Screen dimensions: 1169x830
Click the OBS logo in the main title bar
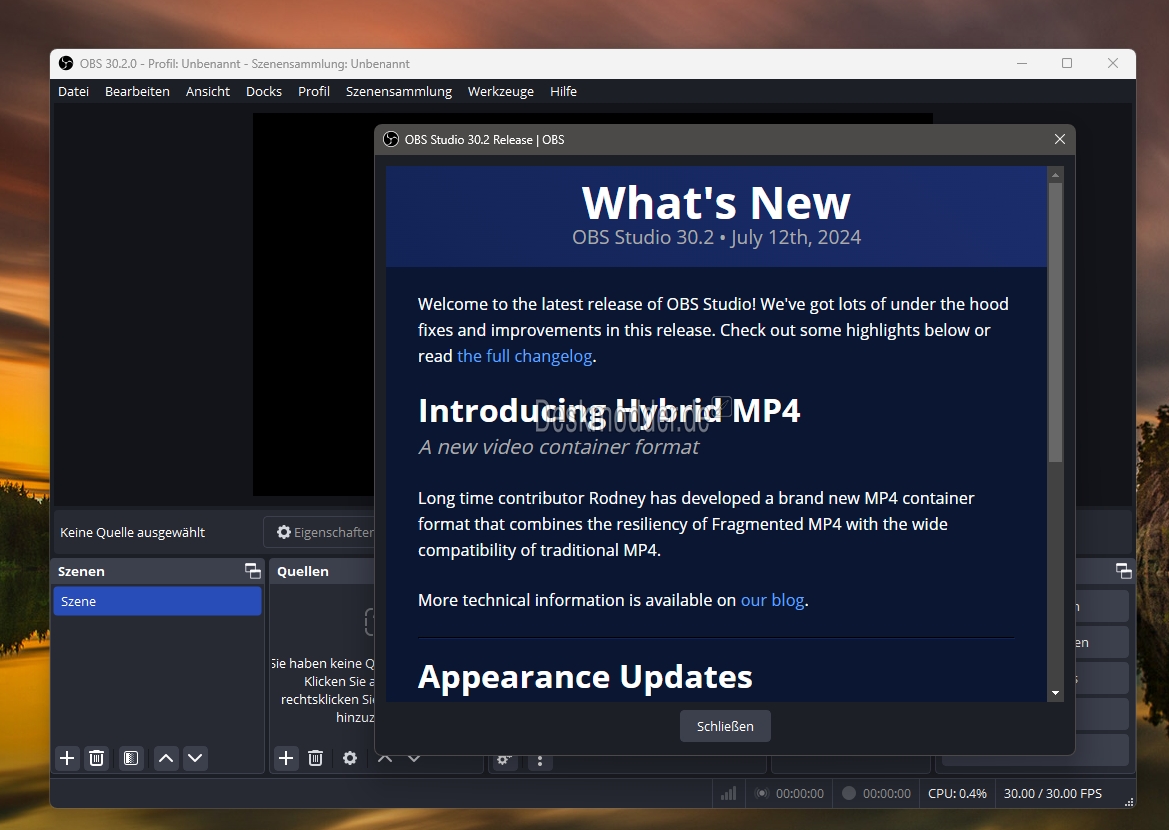66,63
